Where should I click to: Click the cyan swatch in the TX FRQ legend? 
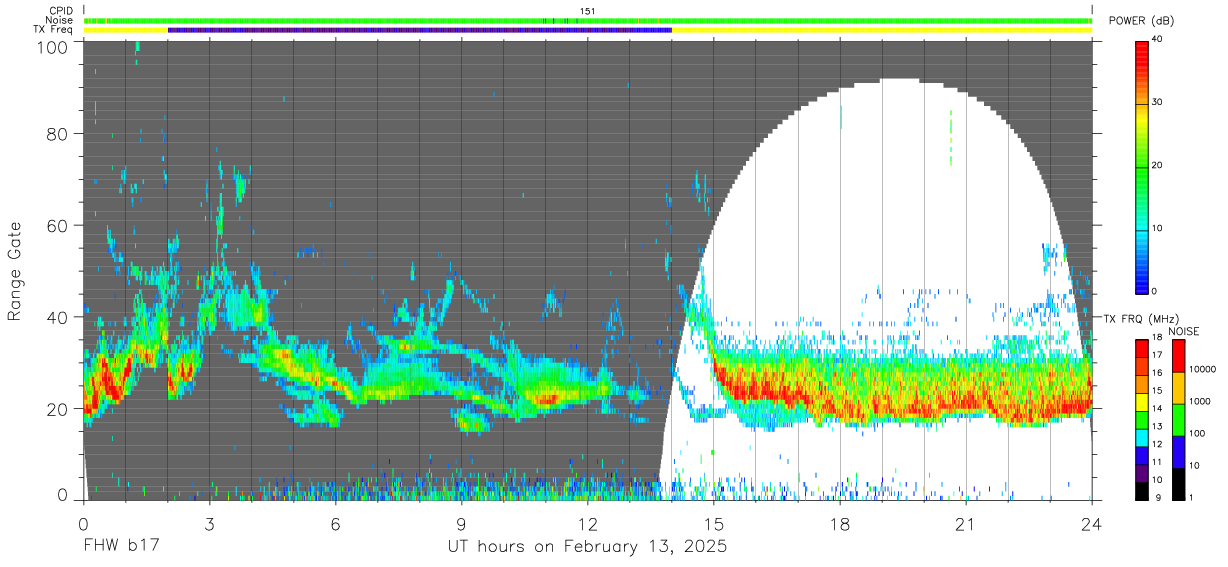pos(1141,437)
